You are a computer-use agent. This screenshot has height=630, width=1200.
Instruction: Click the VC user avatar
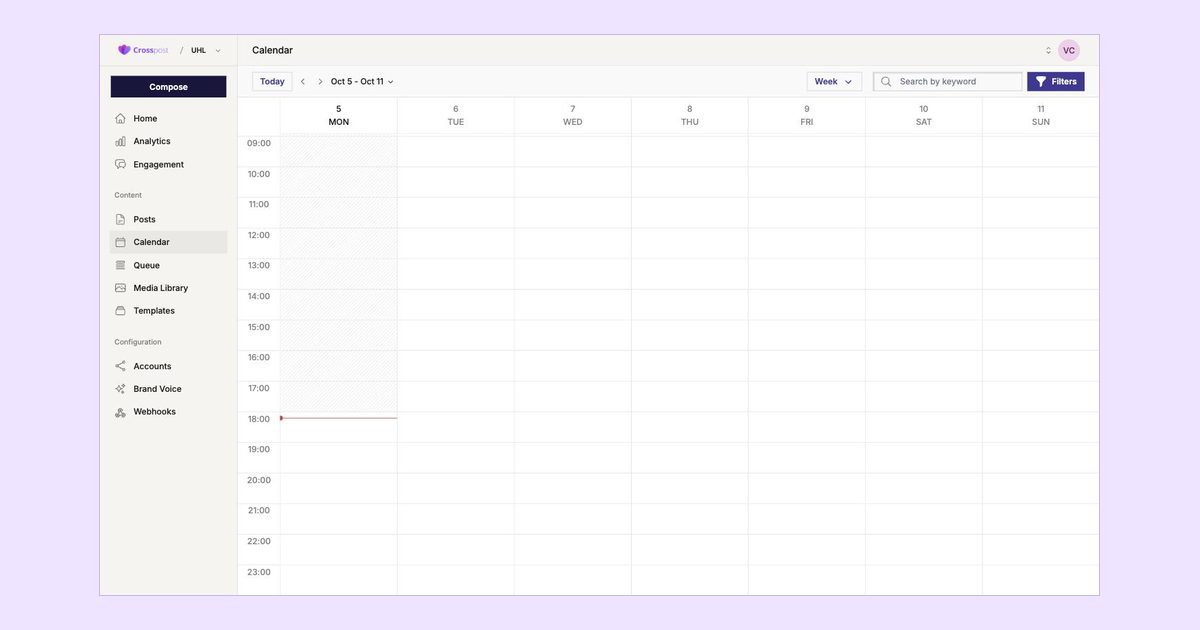click(1069, 50)
